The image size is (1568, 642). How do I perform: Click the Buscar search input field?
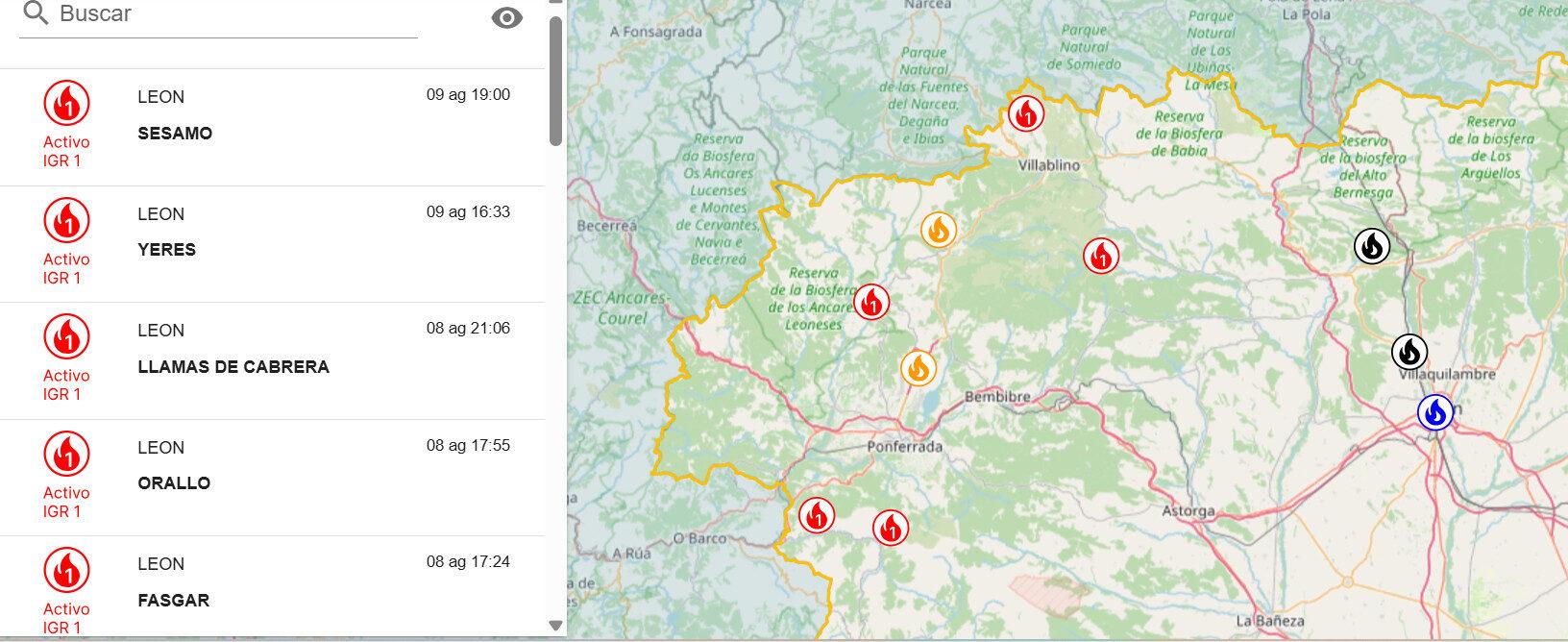pyautogui.click(x=235, y=15)
